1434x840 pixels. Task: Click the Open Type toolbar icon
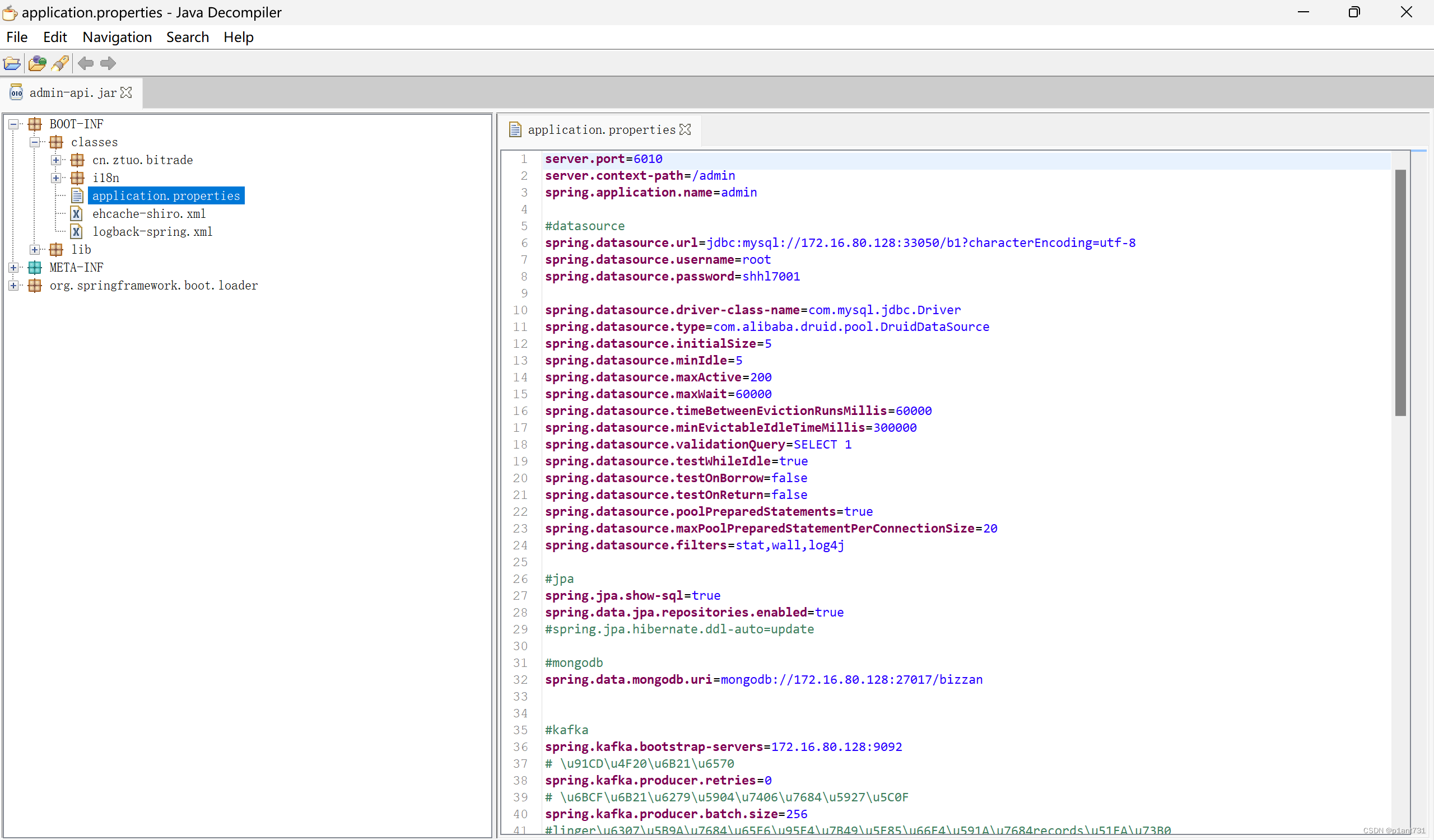[37, 63]
